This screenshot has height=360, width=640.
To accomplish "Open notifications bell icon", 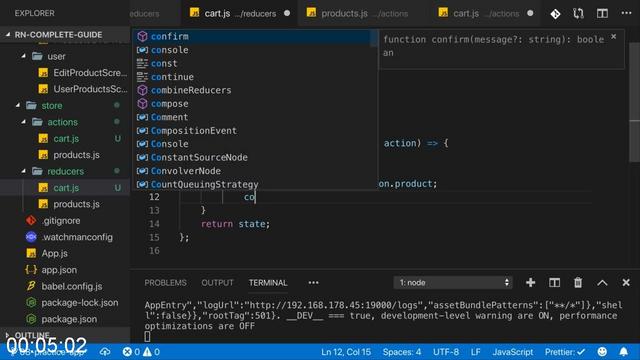I will tap(624, 352).
